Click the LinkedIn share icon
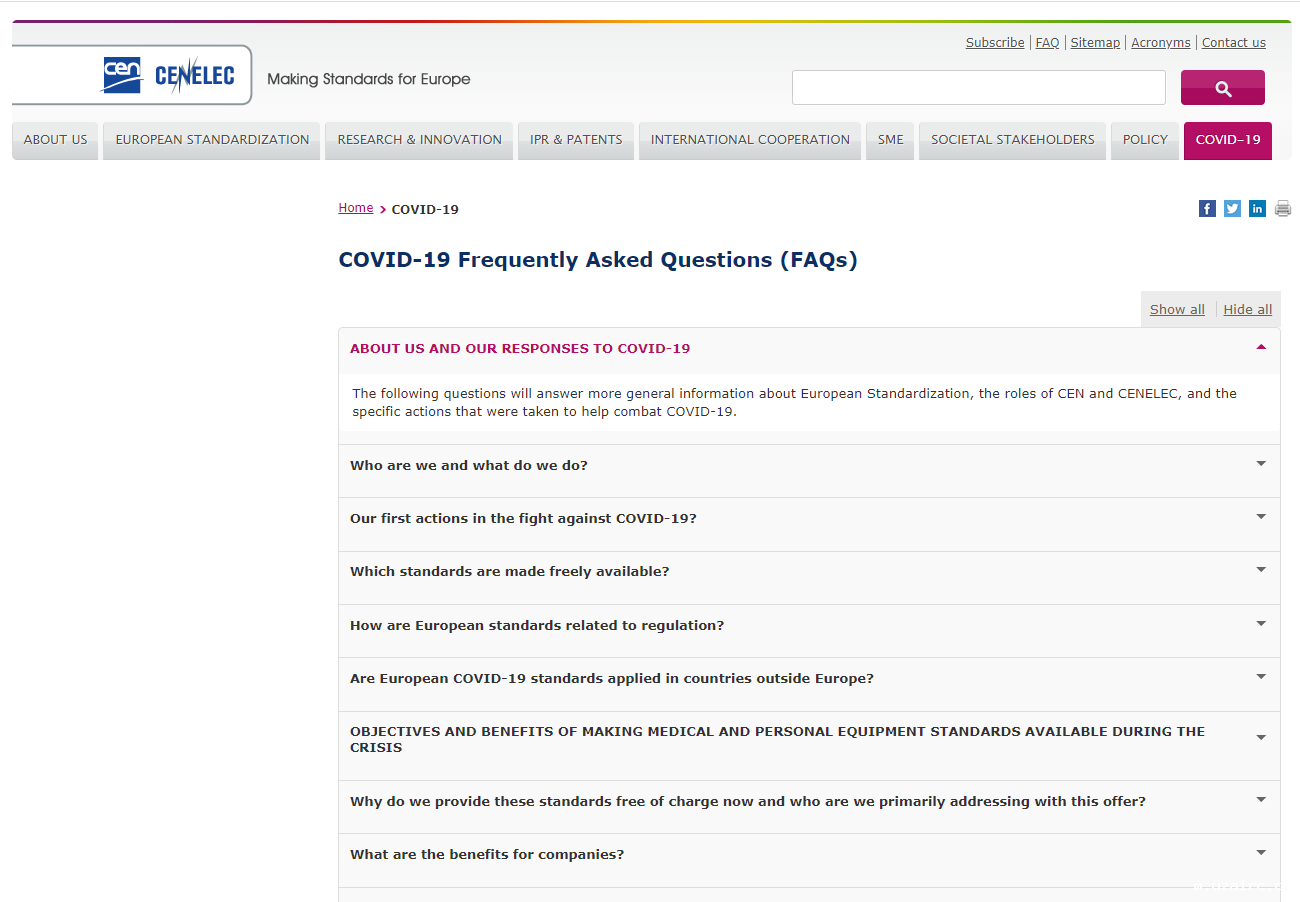The height and width of the screenshot is (902, 1300). tap(1257, 208)
